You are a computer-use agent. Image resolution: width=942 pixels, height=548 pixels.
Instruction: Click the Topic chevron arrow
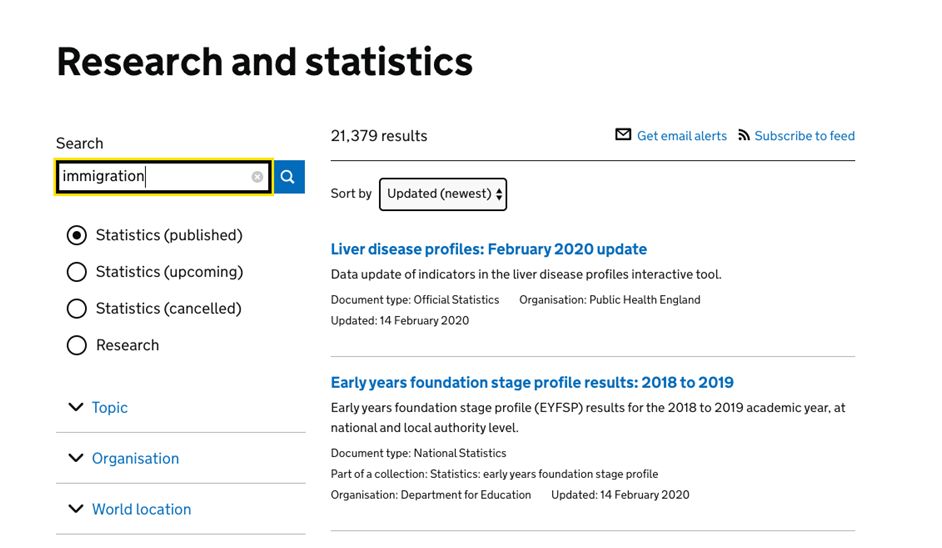tap(76, 407)
